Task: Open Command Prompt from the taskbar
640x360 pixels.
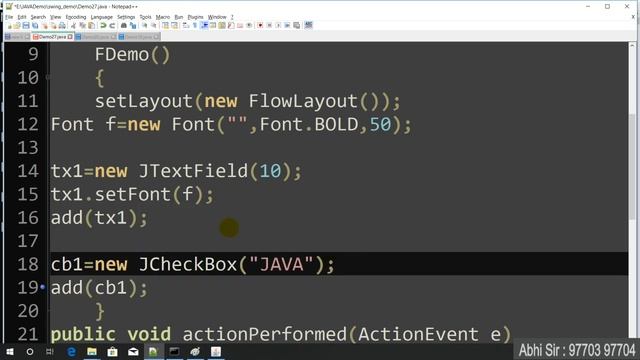Action: [x=174, y=351]
